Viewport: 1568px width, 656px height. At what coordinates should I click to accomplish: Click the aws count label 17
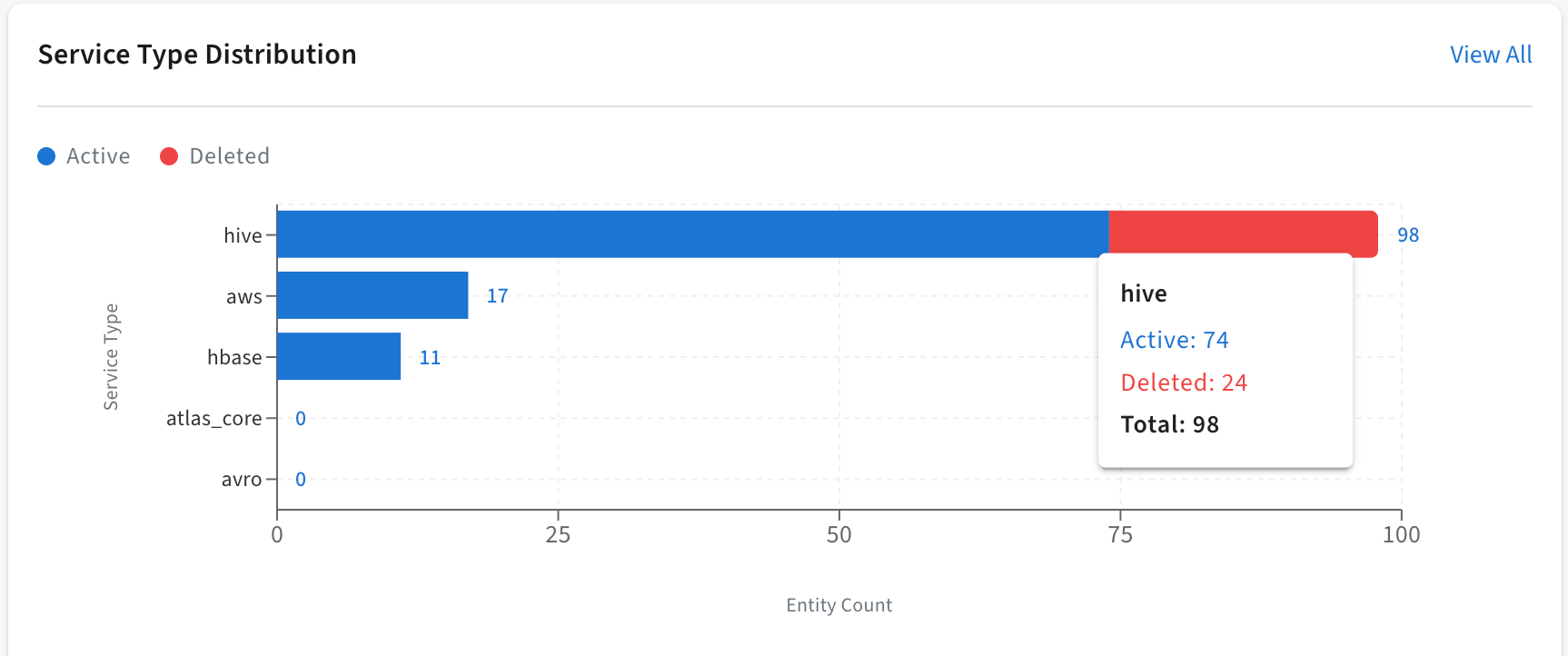[497, 296]
